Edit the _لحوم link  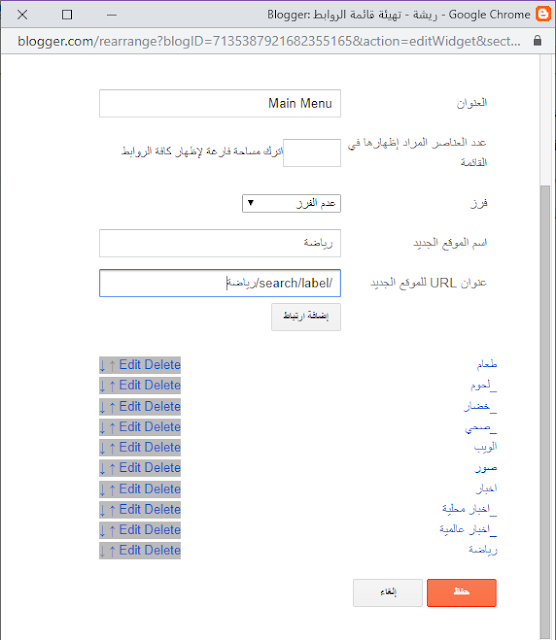point(130,385)
